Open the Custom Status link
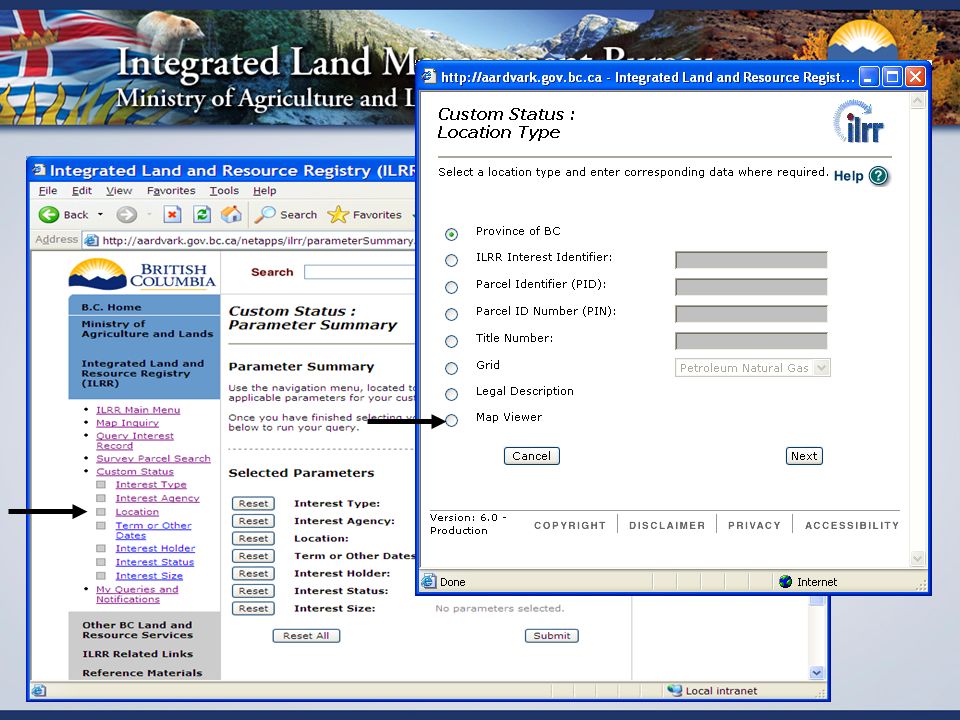The image size is (960, 720). pos(135,471)
